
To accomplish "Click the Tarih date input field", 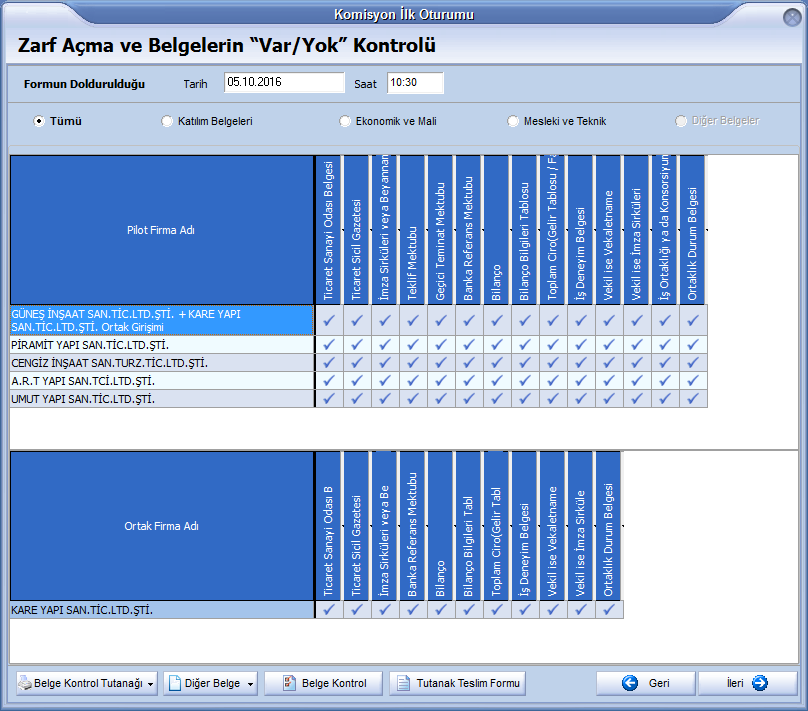I will coord(284,83).
